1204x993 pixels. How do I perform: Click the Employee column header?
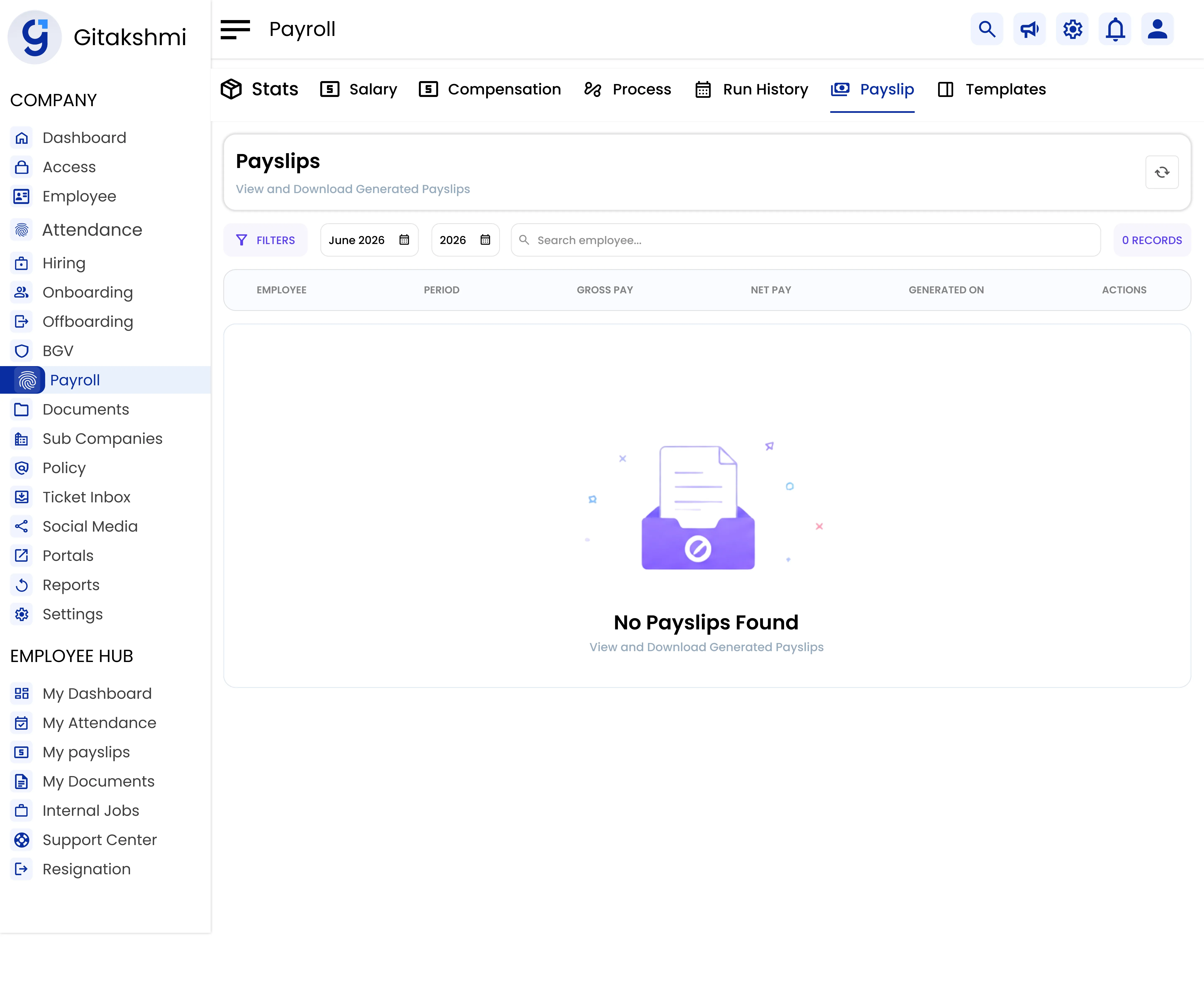point(282,290)
